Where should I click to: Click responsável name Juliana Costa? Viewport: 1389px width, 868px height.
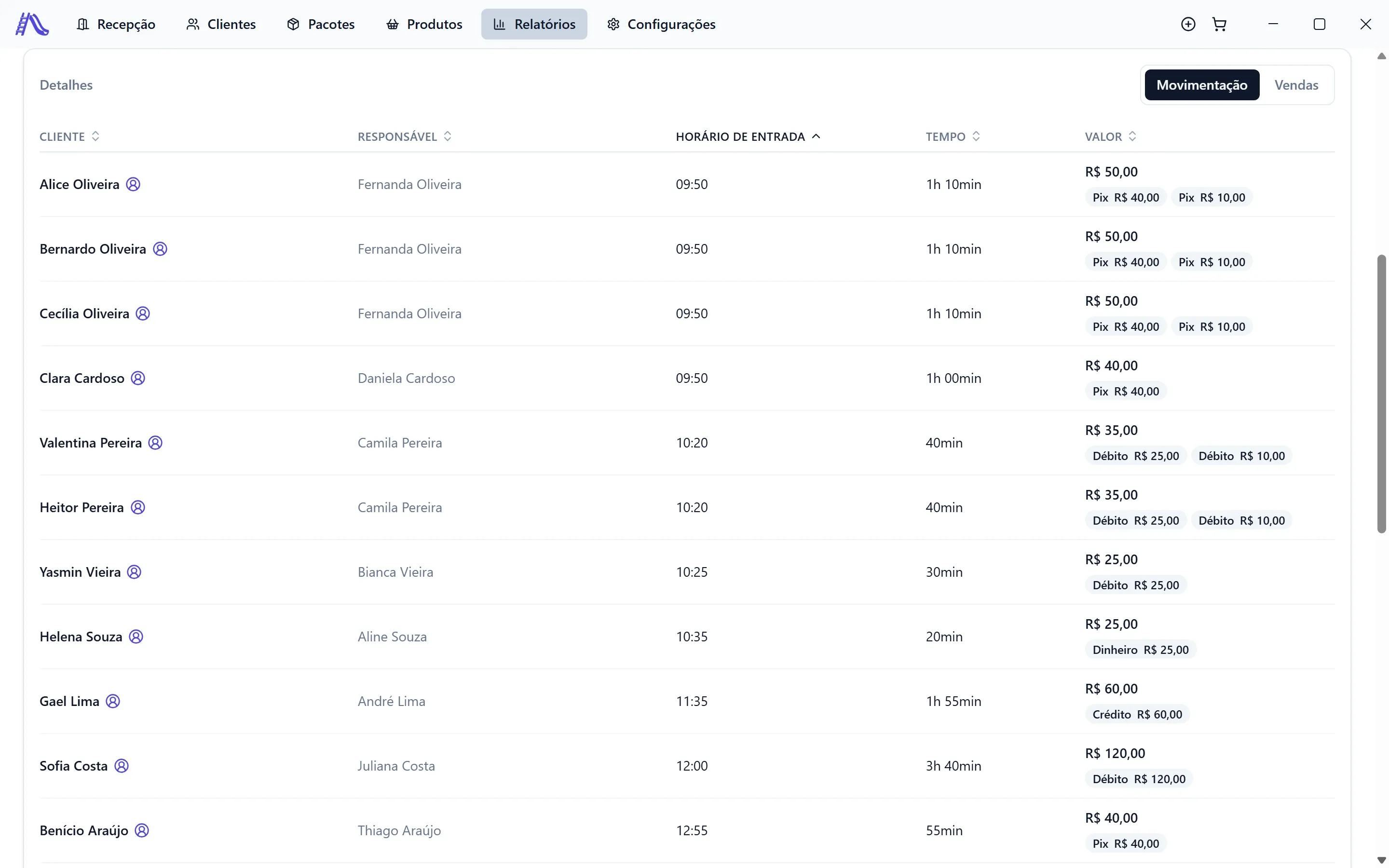point(396,766)
